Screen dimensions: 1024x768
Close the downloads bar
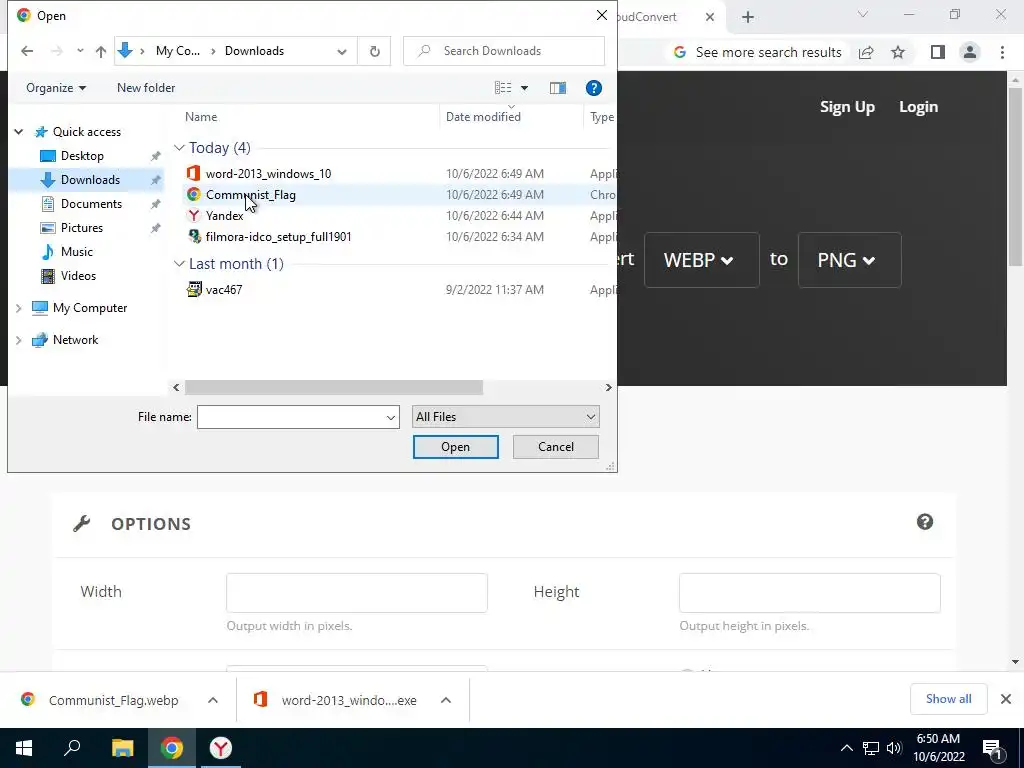tap(1006, 699)
